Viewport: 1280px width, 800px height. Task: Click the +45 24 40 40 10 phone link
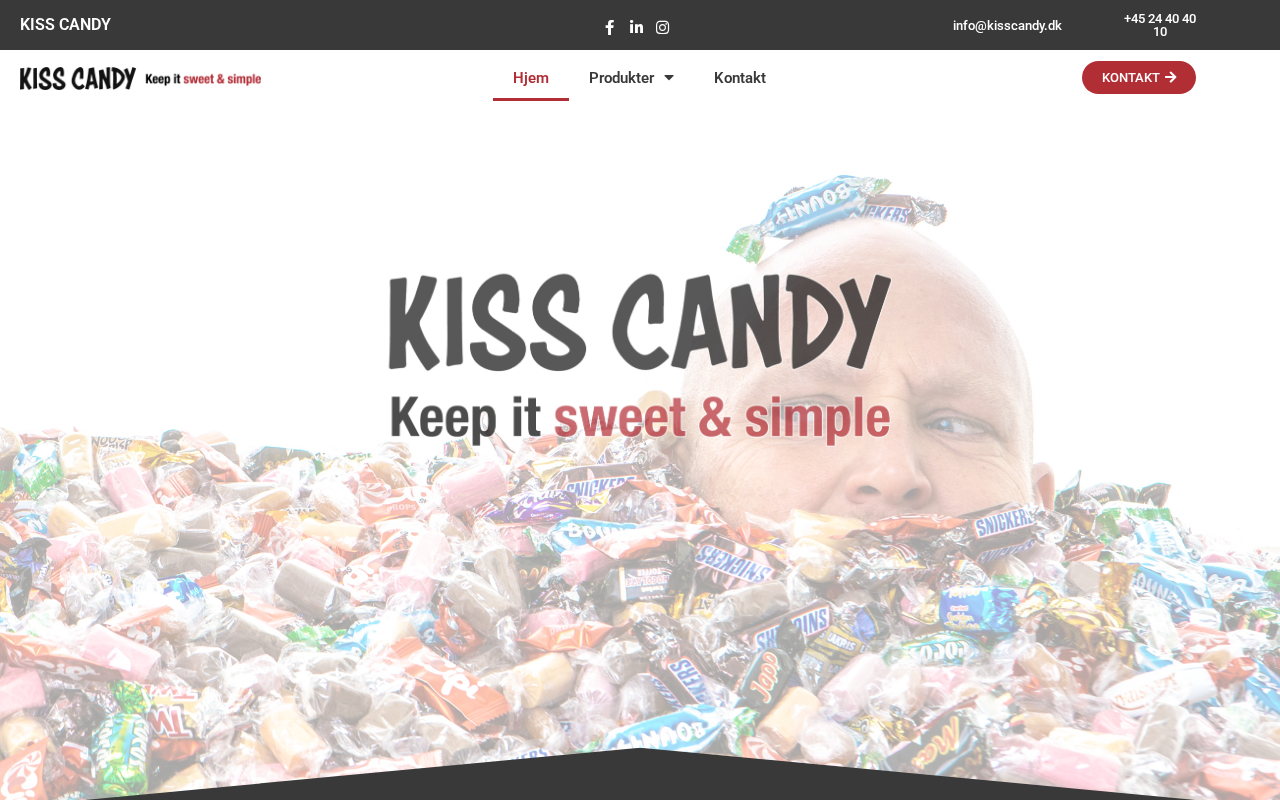coord(1160,25)
